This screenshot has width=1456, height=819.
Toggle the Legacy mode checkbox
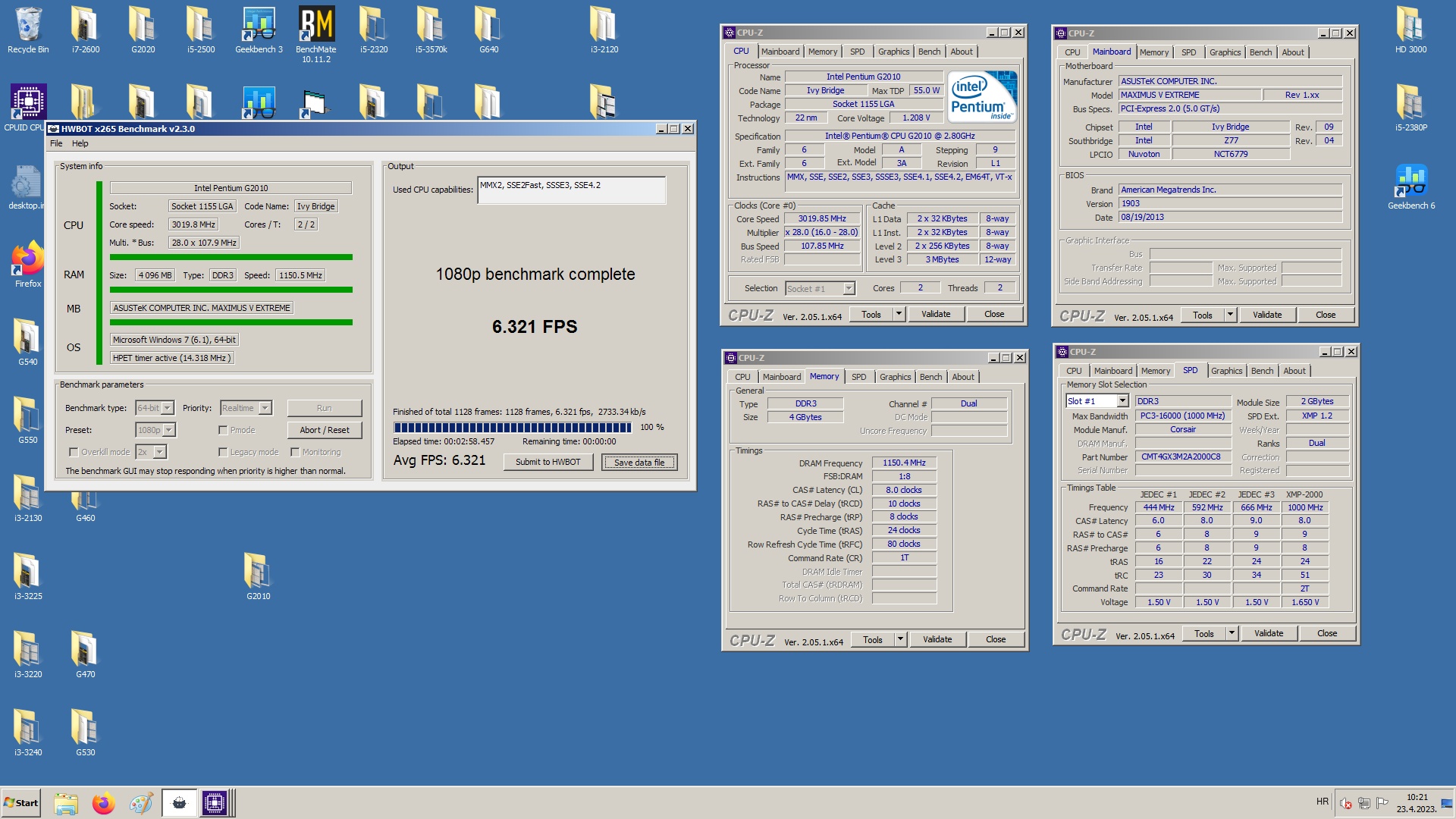tap(223, 452)
